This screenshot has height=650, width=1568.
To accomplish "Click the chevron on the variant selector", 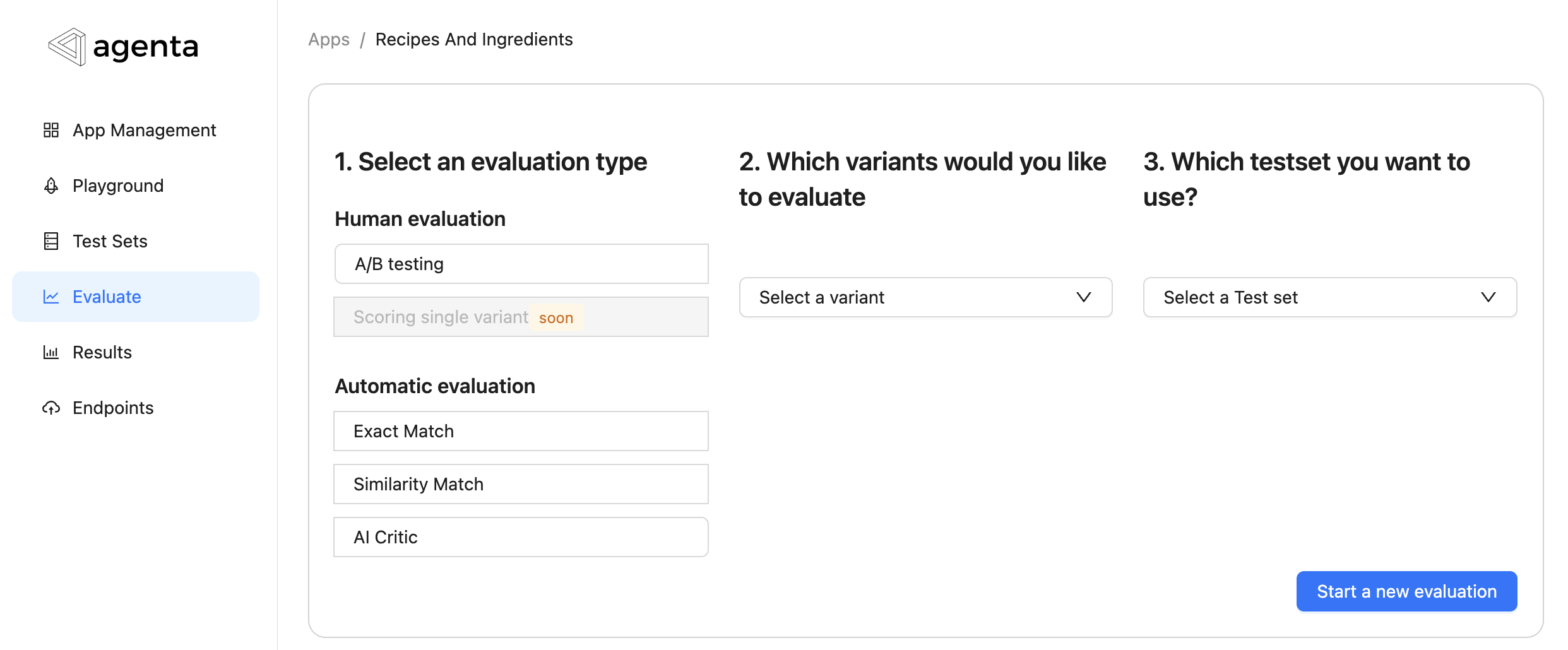I will 1083,297.
